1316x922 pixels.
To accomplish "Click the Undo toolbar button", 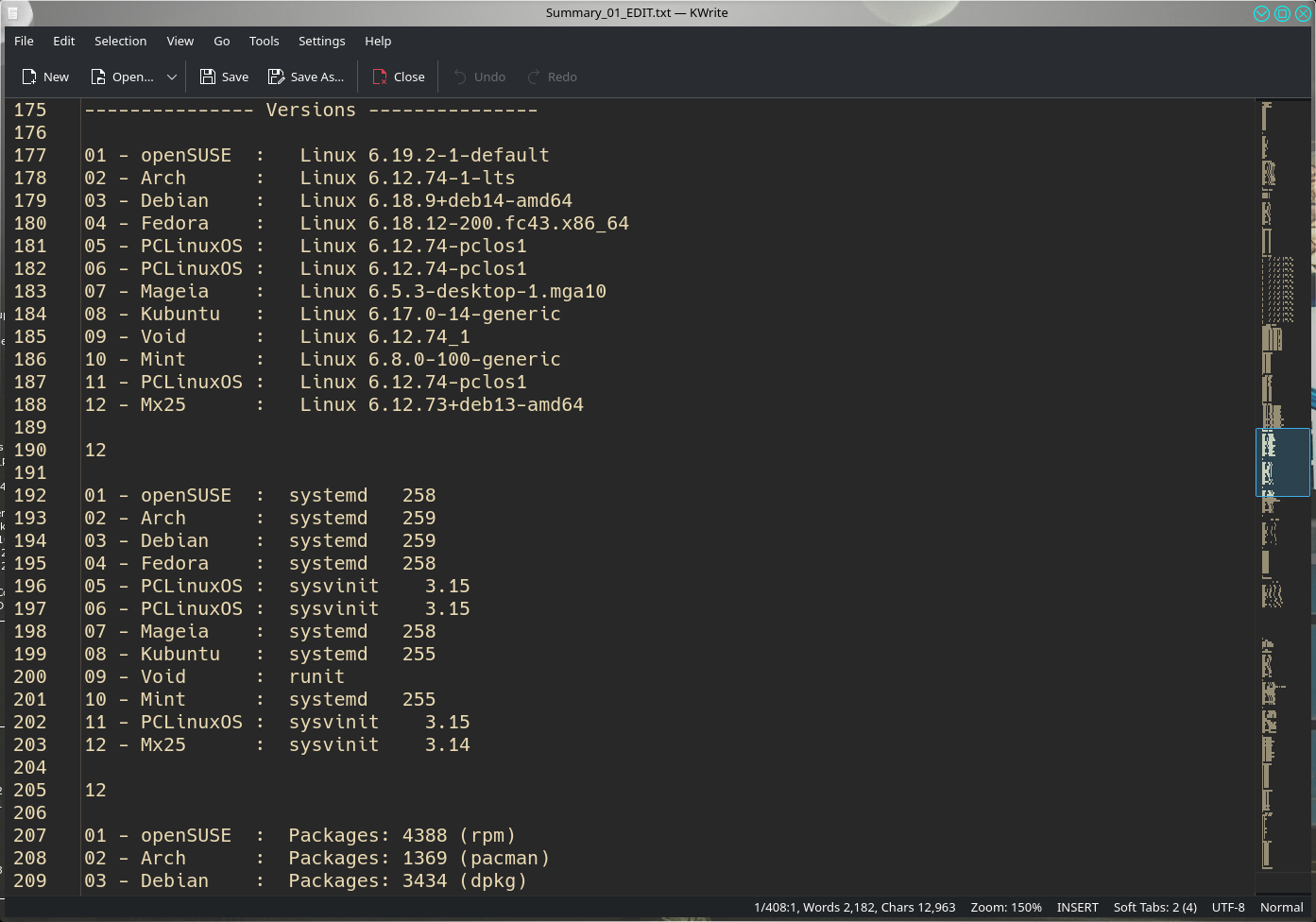I will click(x=479, y=77).
